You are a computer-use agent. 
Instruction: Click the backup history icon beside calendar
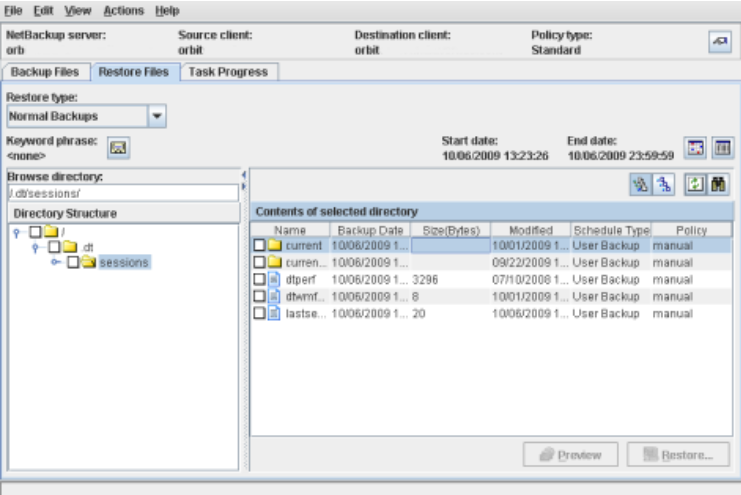(723, 148)
